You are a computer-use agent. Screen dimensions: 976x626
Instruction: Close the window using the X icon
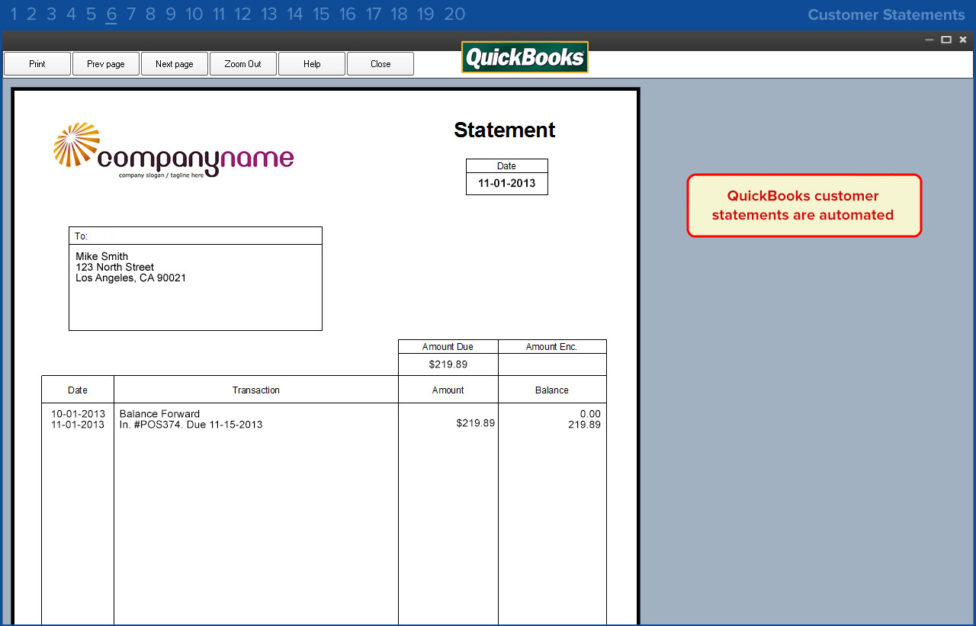point(962,40)
